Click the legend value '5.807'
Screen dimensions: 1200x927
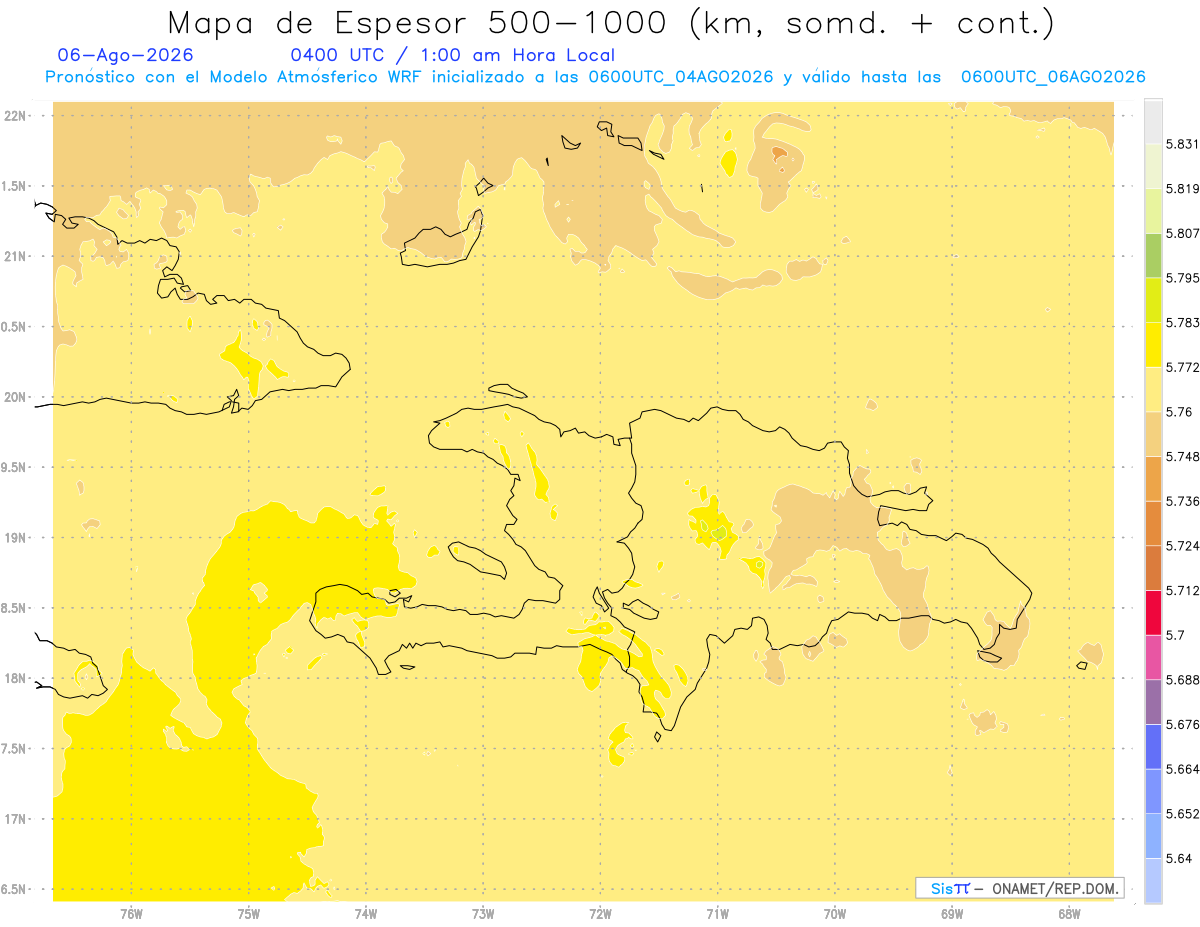[1182, 233]
